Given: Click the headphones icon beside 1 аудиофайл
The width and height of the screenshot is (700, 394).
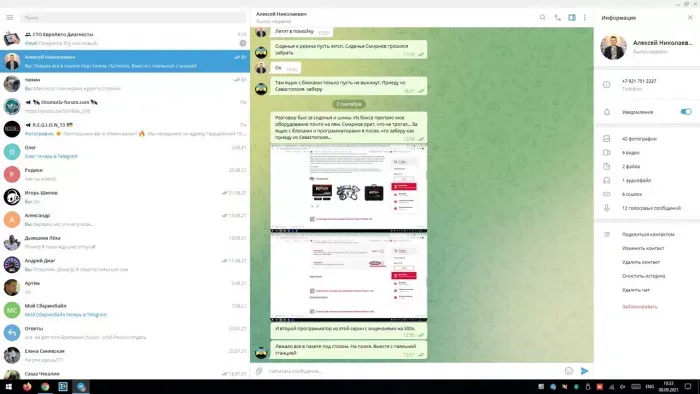Looking at the screenshot, I should click(x=606, y=180).
